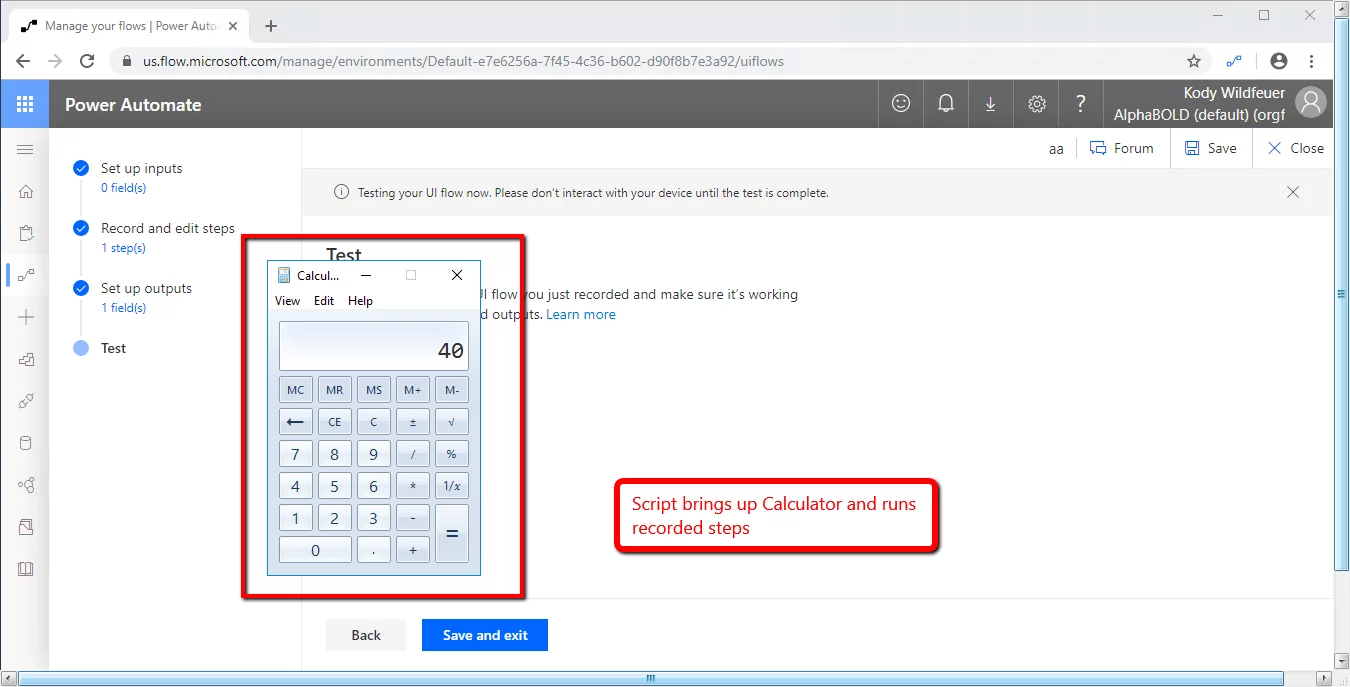
Task: Open the user account avatar
Action: click(x=1310, y=102)
